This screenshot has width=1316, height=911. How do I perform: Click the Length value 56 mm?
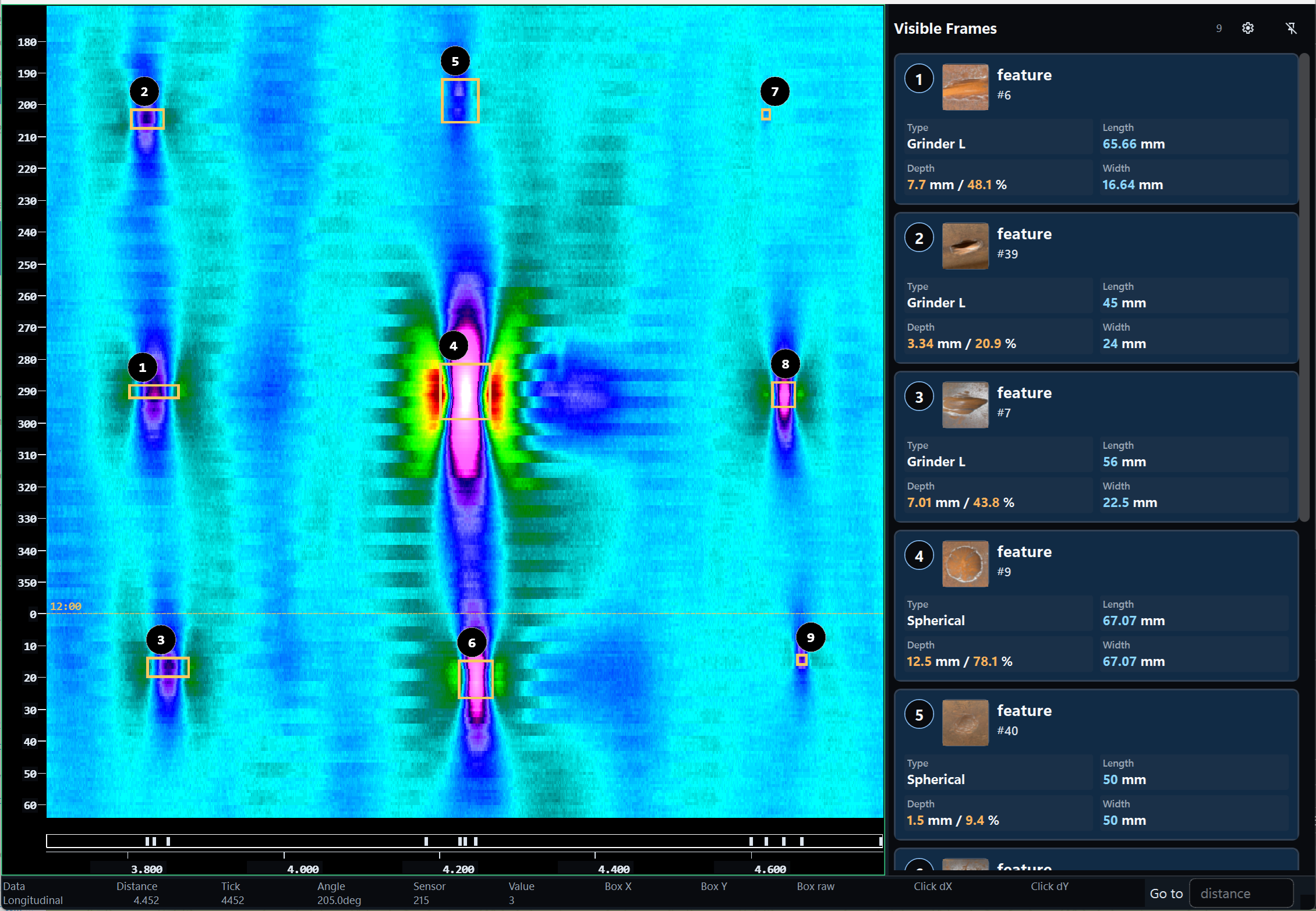[x=1124, y=462]
